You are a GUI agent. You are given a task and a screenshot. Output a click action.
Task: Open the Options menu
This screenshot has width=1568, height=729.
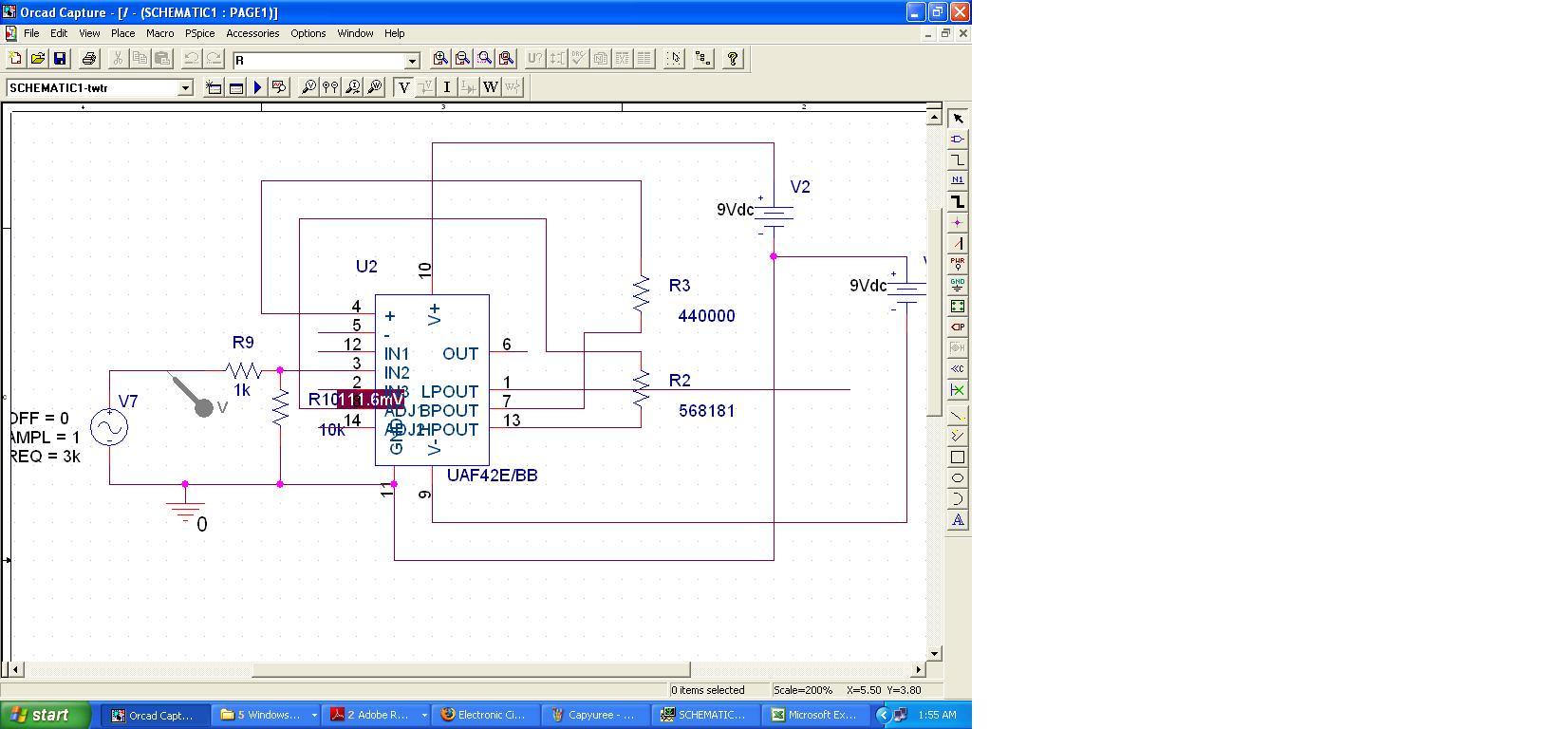click(308, 33)
